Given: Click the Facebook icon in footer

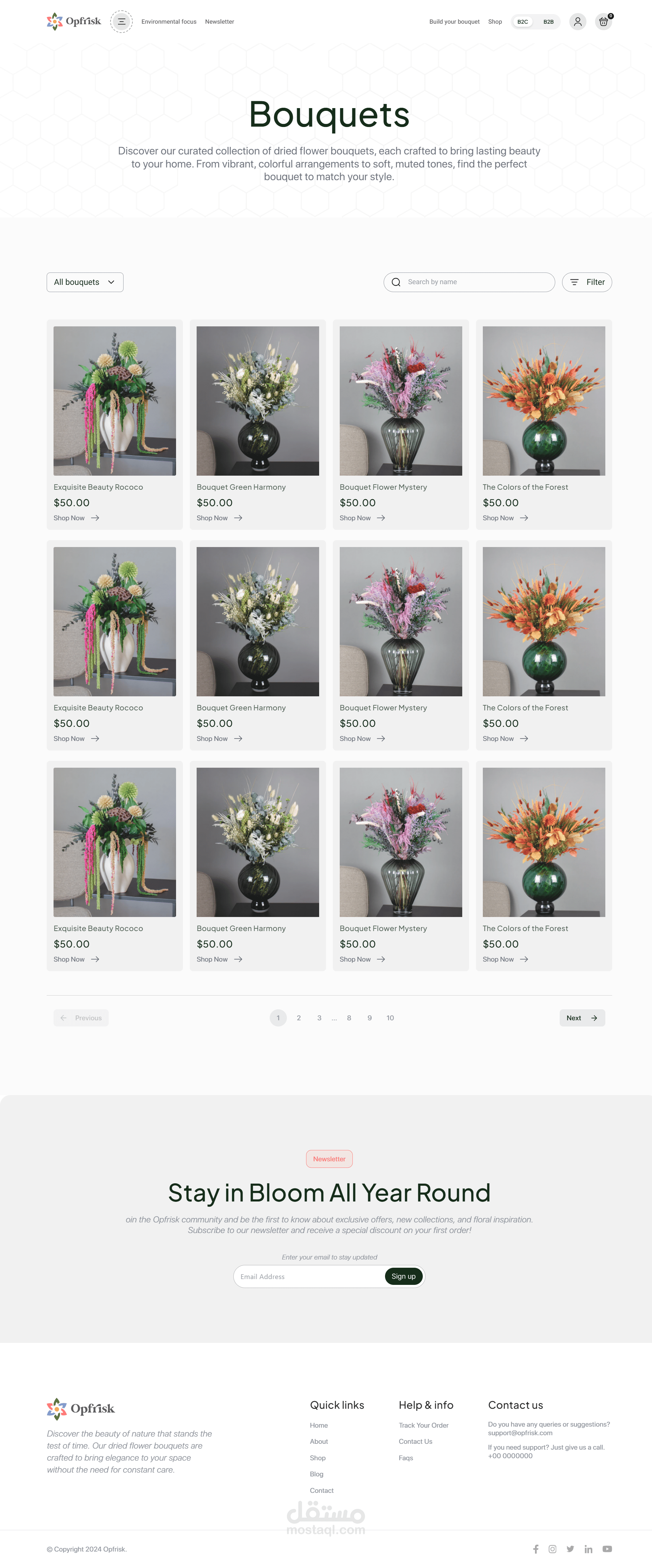Looking at the screenshot, I should [x=536, y=1548].
